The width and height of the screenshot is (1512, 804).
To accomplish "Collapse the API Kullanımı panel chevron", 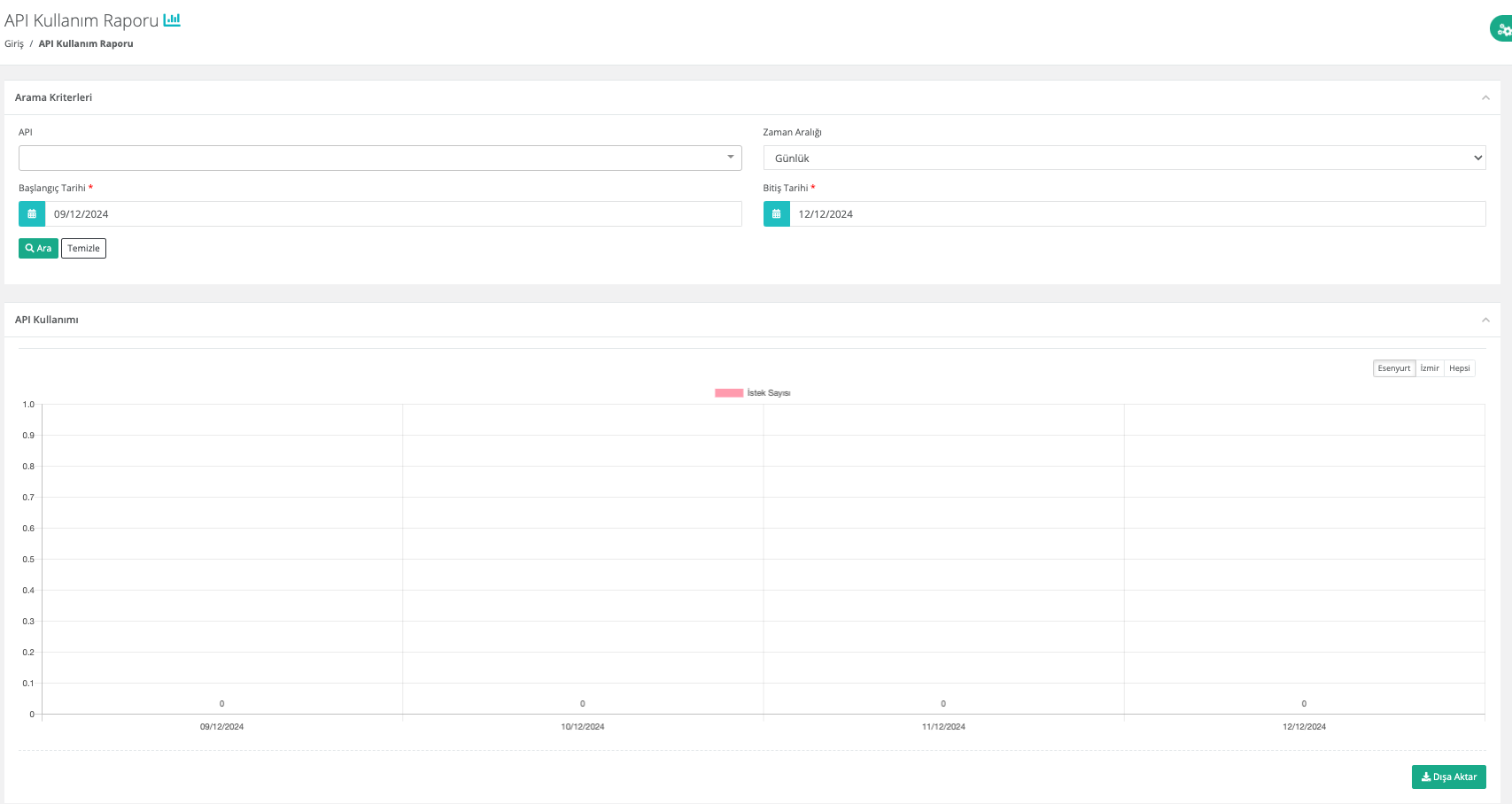I will point(1485,320).
